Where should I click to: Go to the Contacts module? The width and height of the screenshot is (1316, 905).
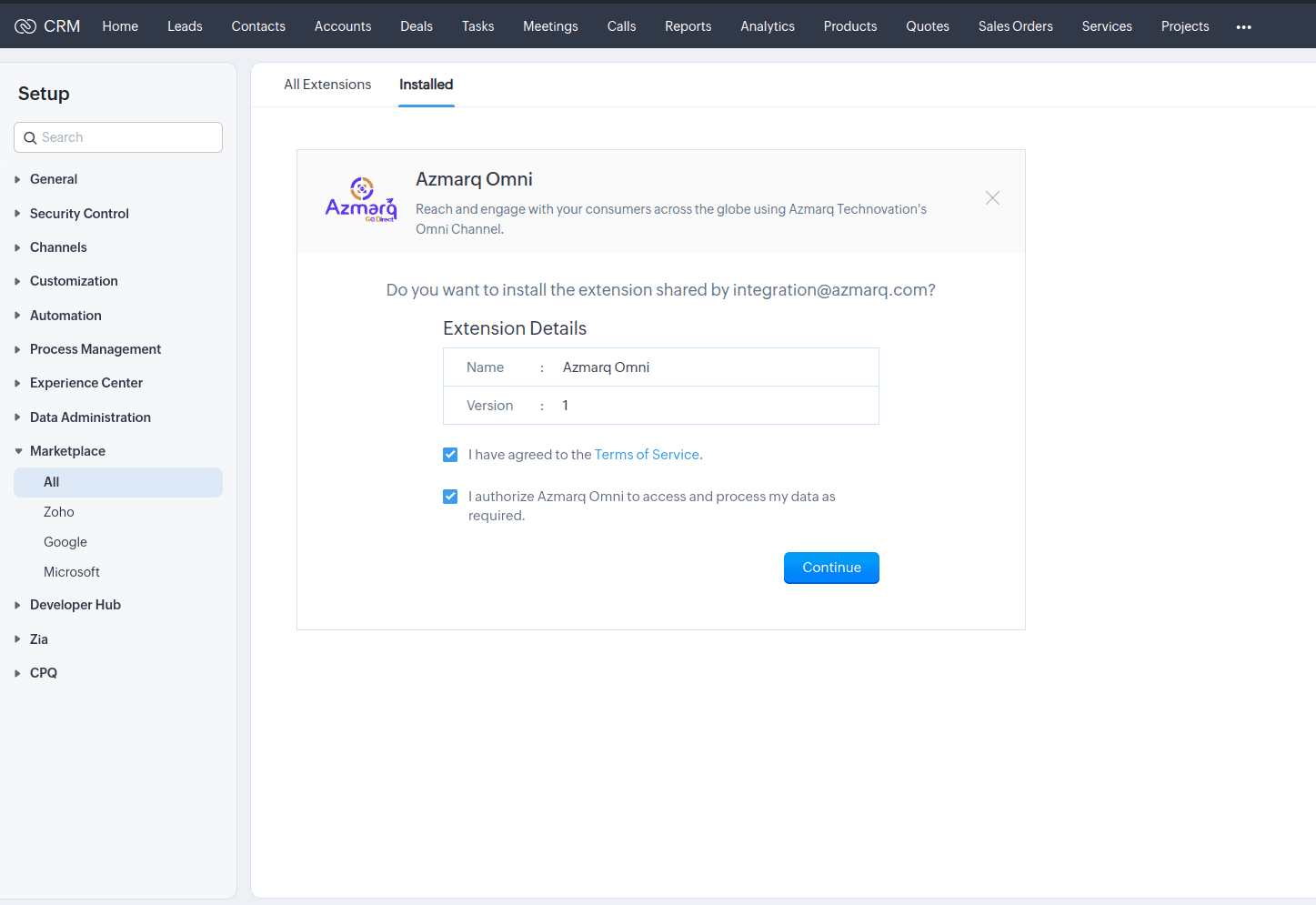(x=258, y=26)
